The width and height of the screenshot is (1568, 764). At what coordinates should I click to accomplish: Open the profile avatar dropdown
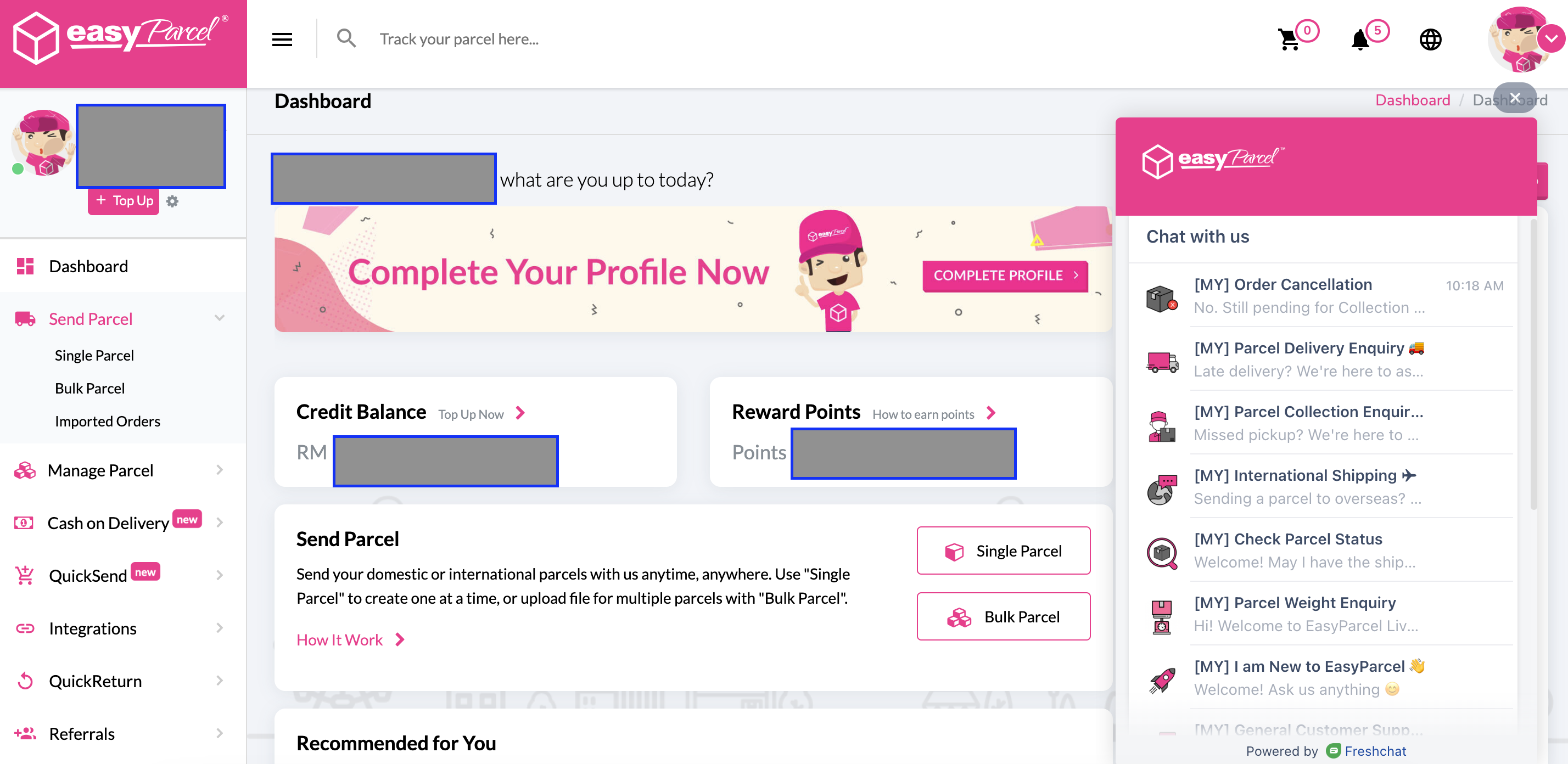[x=1550, y=39]
